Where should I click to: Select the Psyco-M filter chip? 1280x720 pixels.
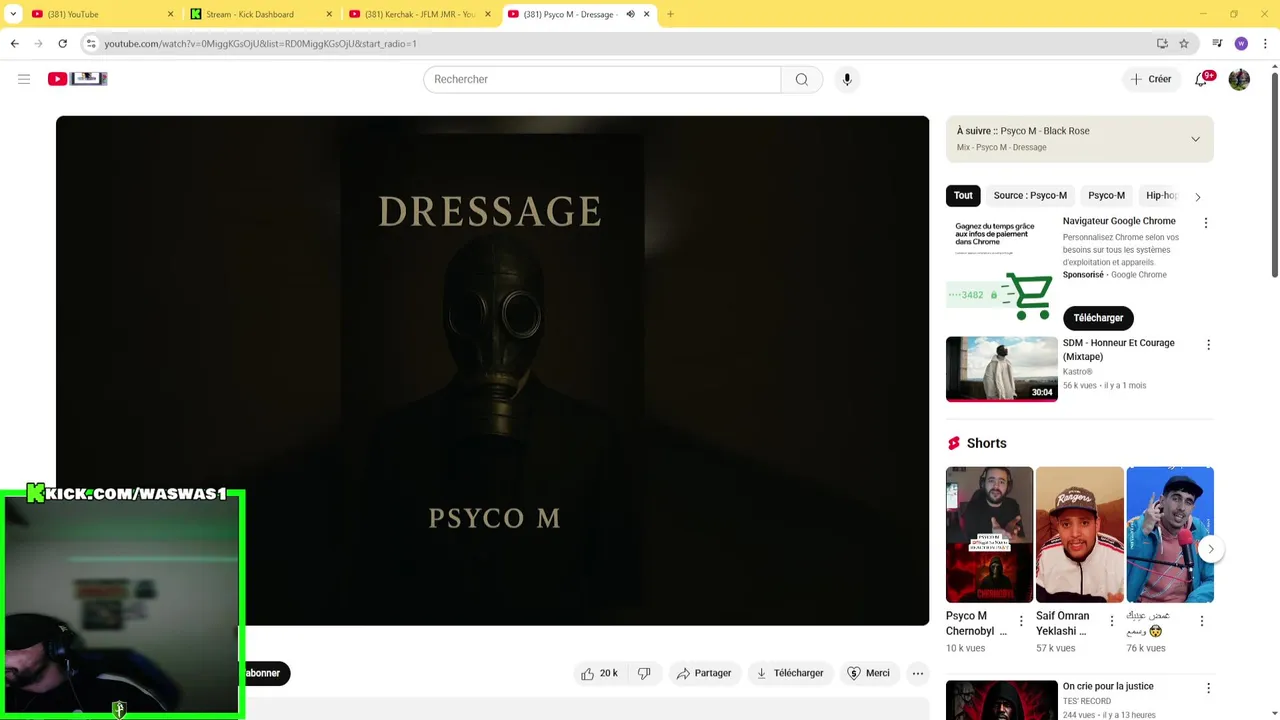point(1106,196)
